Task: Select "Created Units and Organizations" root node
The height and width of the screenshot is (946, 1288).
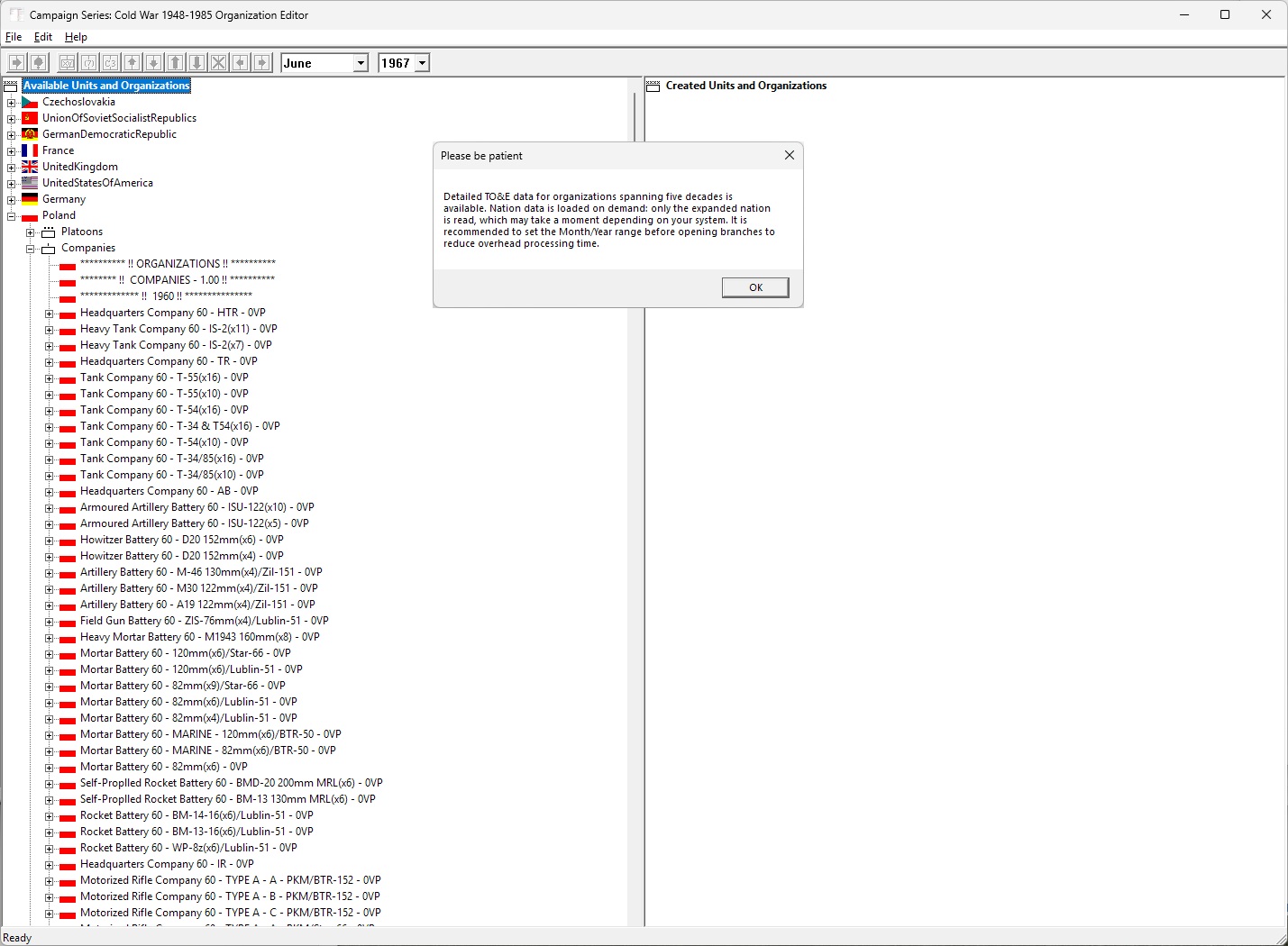Action: point(746,86)
